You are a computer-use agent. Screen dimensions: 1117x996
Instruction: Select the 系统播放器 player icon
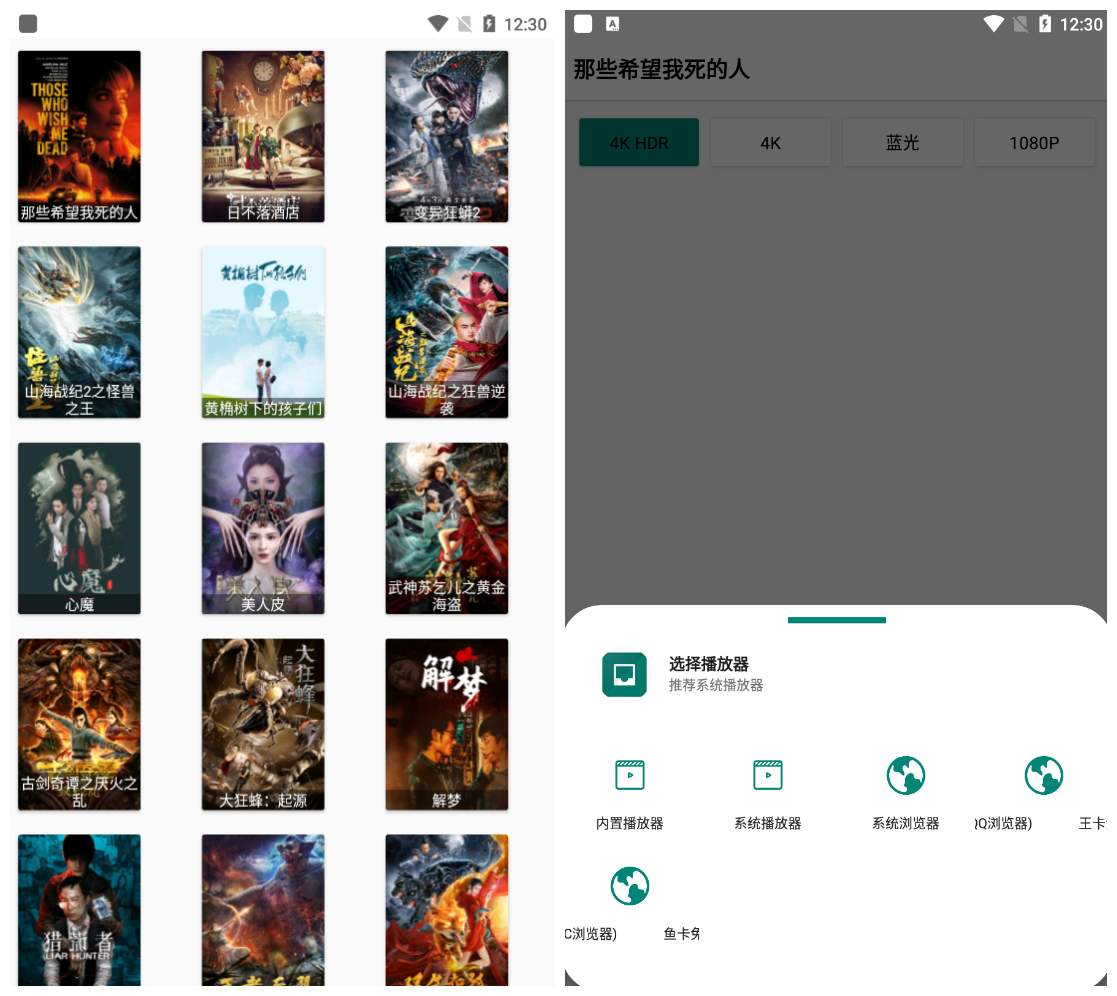[x=767, y=775]
